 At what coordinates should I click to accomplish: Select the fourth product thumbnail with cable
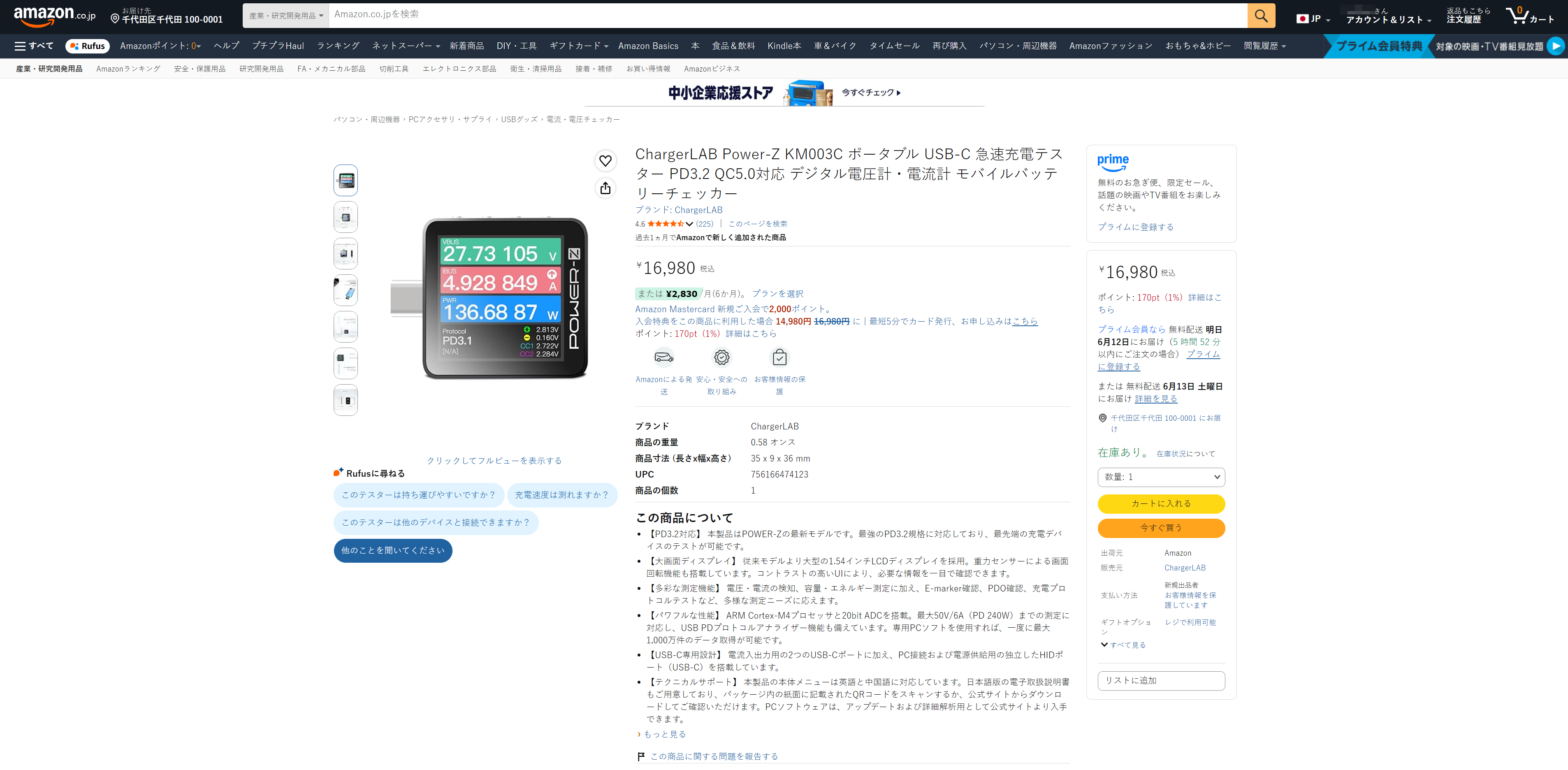[346, 290]
